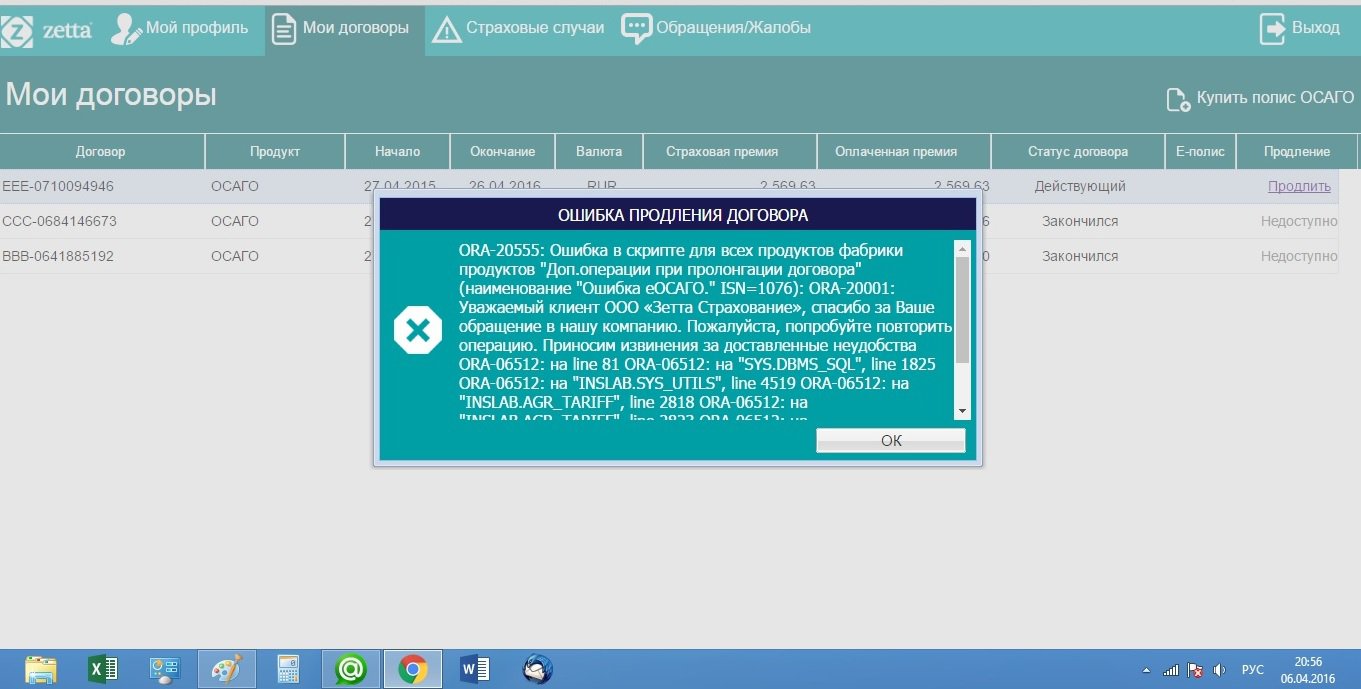Click the Действующий status cell

(x=1080, y=186)
